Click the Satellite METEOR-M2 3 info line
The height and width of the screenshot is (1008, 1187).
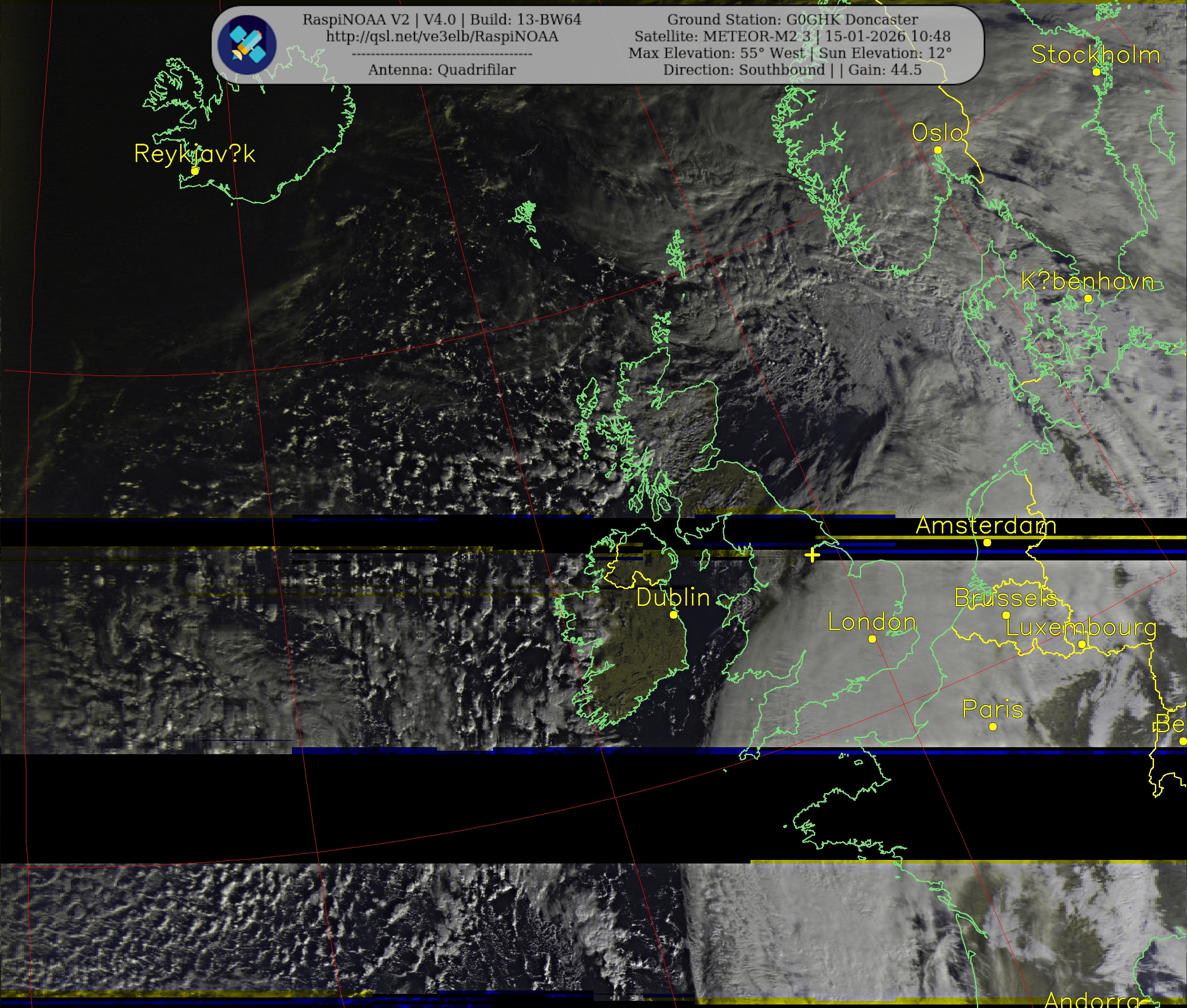click(x=792, y=37)
